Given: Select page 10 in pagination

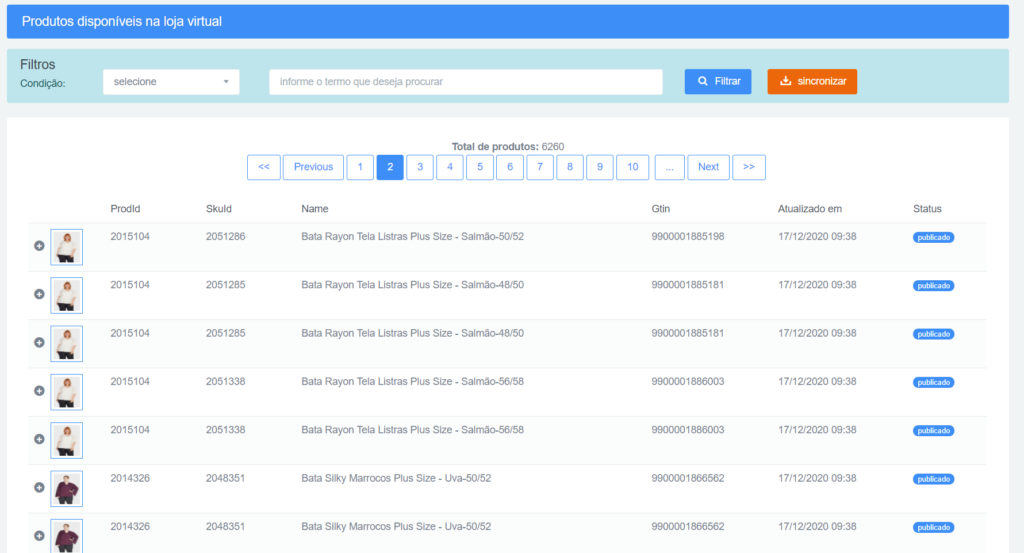Looking at the screenshot, I should click(633, 167).
